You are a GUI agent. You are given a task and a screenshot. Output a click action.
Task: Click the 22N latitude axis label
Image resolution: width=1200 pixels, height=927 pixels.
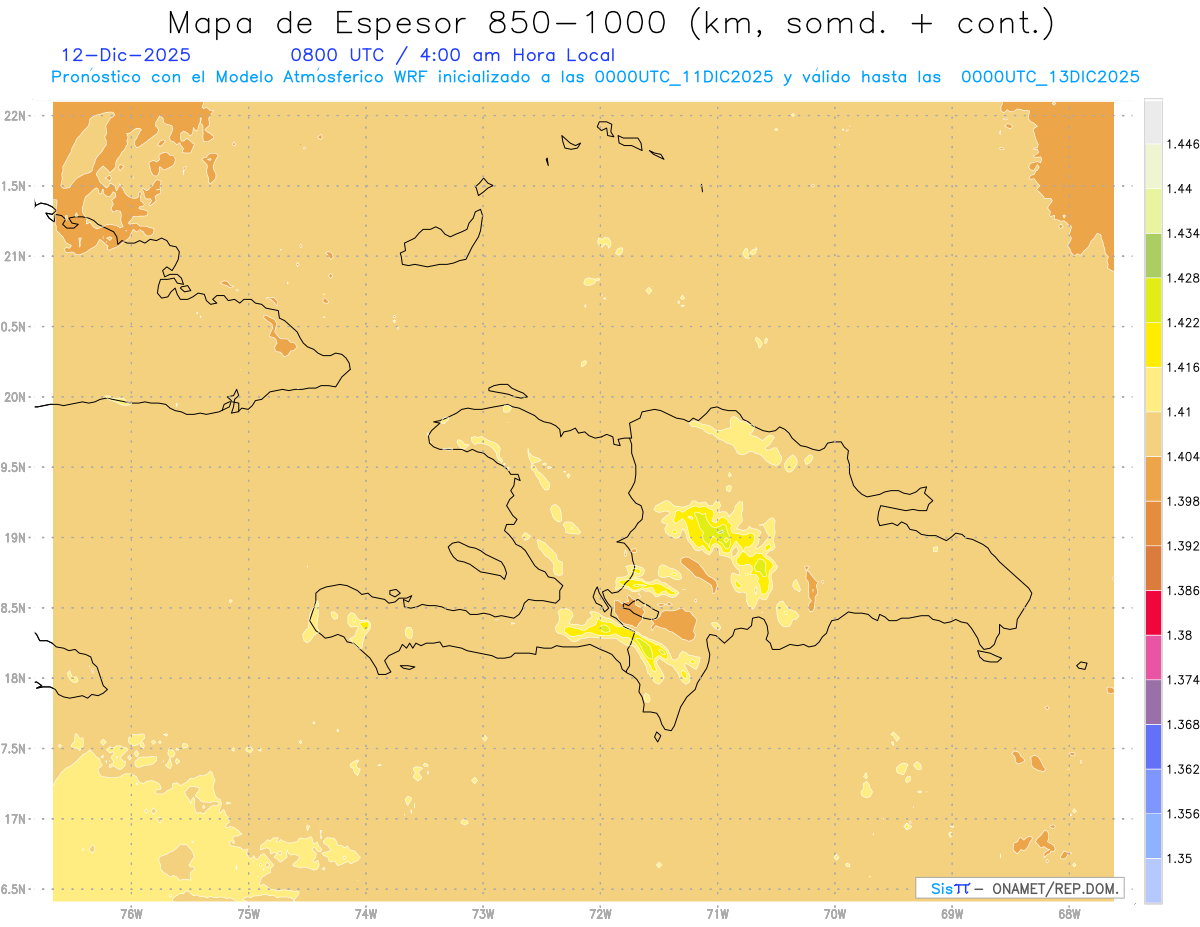[16, 115]
